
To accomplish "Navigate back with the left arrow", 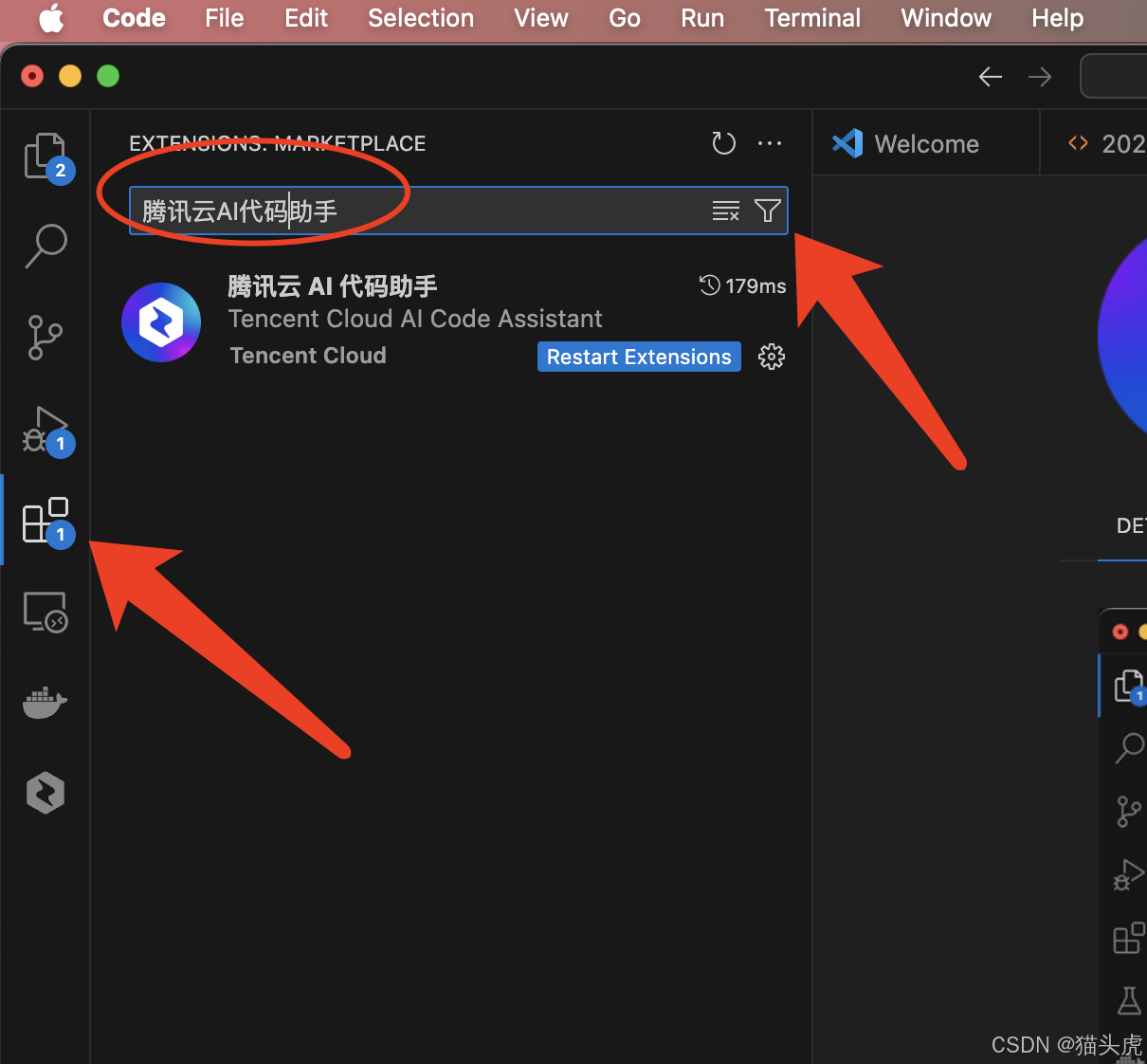I will tap(991, 77).
